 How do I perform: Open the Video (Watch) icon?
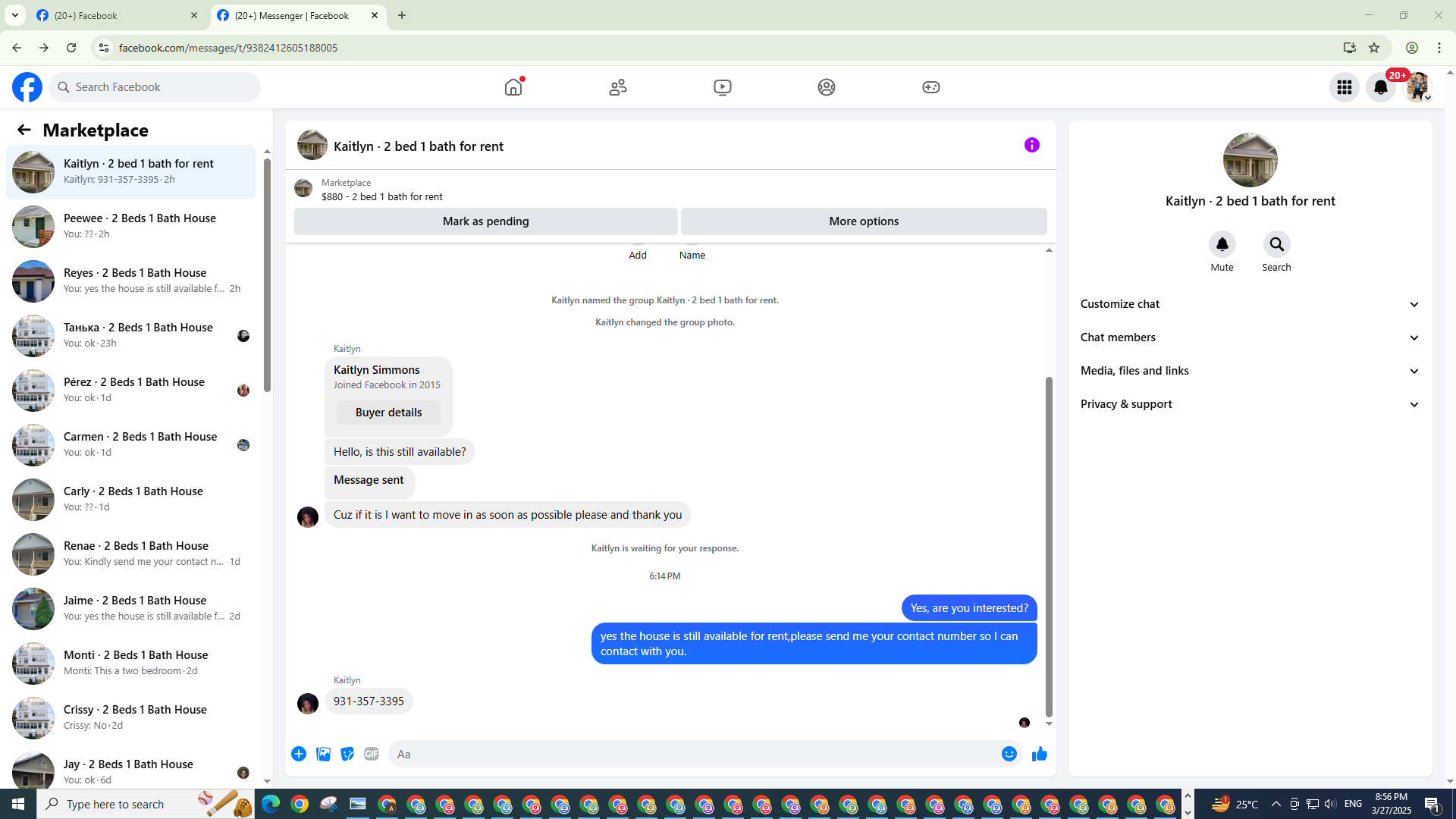723,87
